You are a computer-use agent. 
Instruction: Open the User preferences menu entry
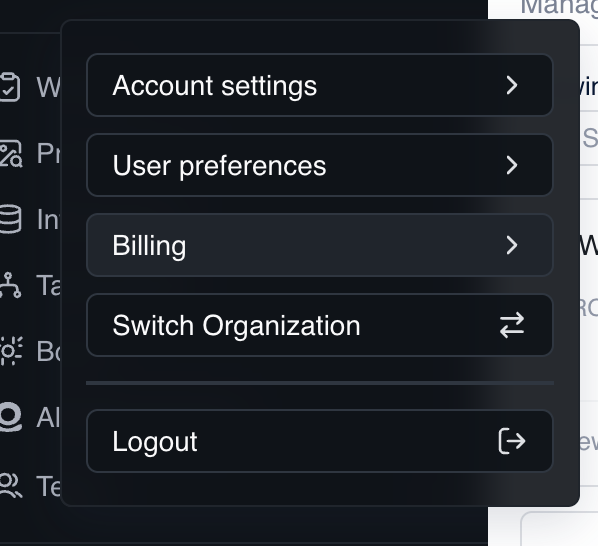(x=320, y=165)
